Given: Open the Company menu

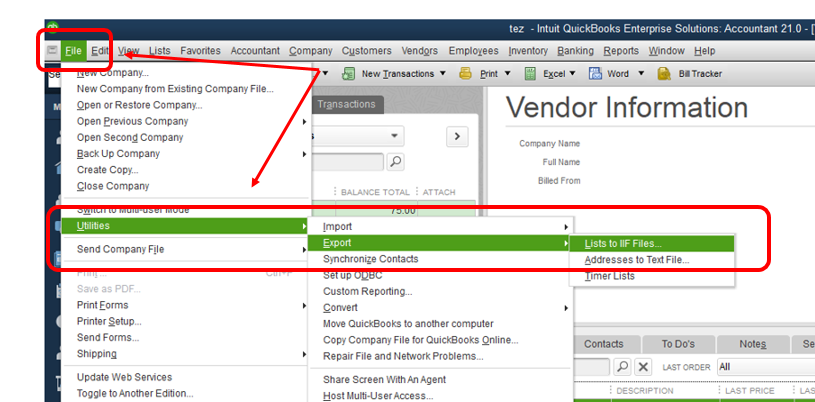Looking at the screenshot, I should tap(311, 51).
